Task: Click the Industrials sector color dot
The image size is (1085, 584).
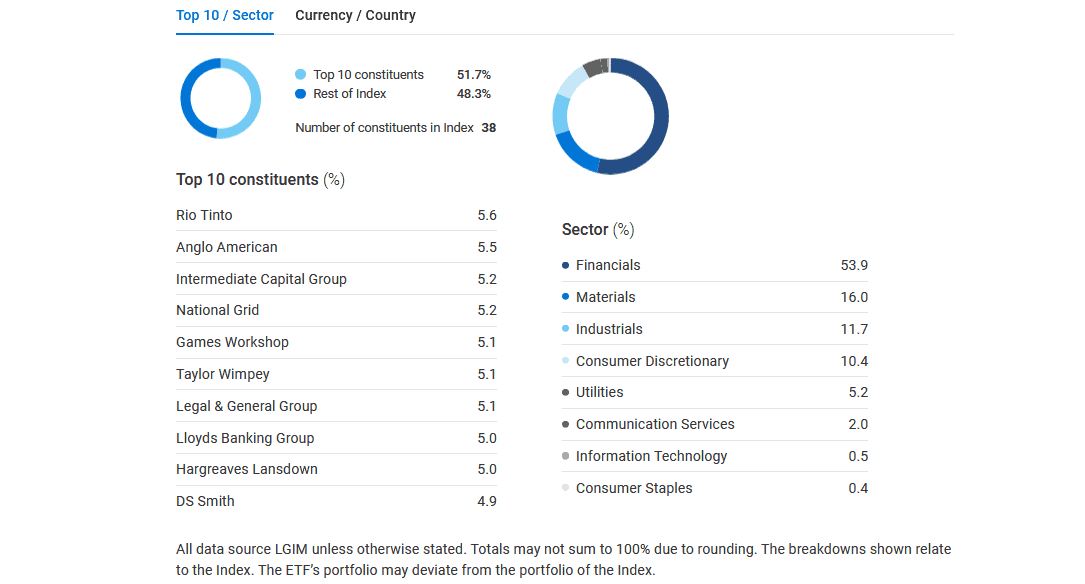Action: [566, 329]
